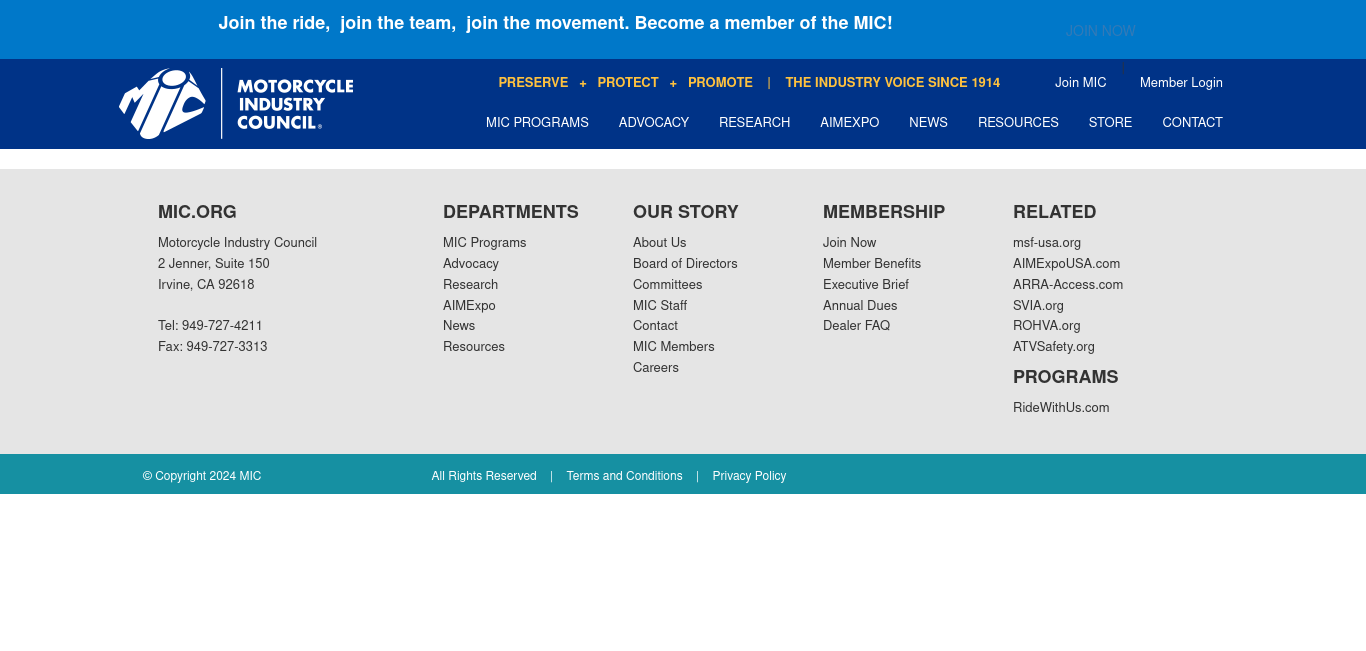The height and width of the screenshot is (651, 1366).
Task: Click the Fax: 949-727-3313 number
Action: click(x=212, y=347)
